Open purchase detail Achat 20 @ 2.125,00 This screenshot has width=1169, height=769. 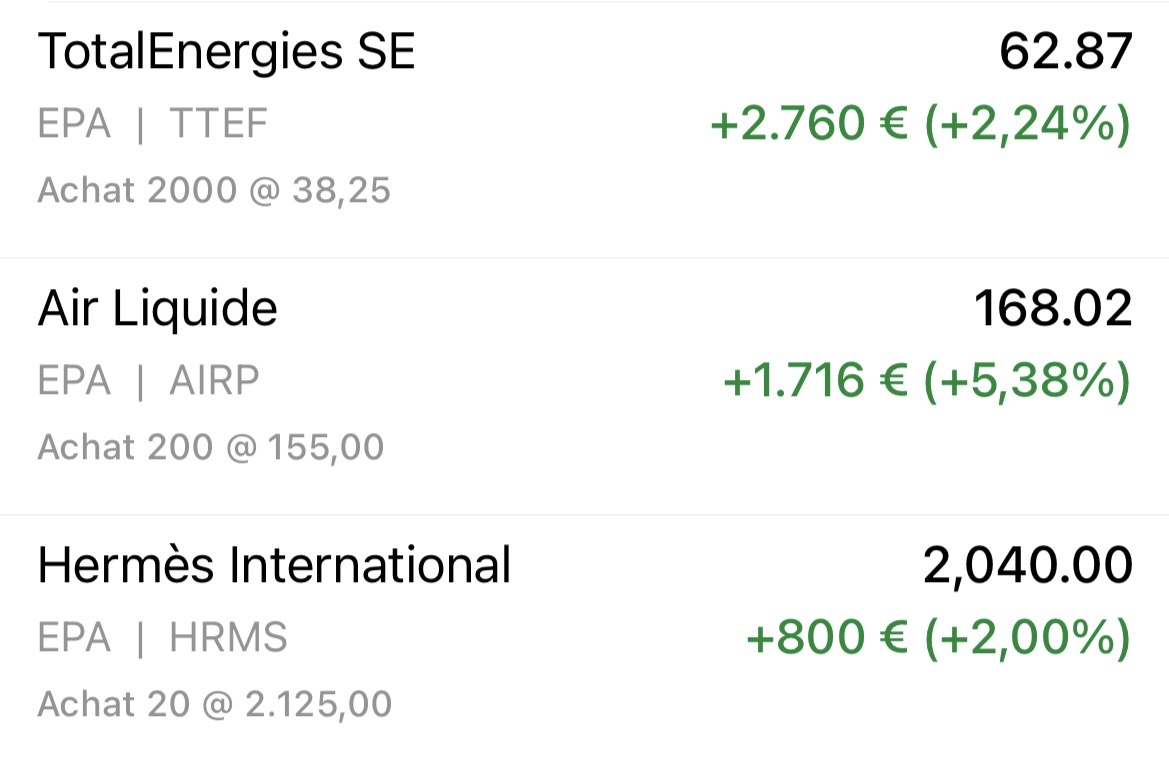214,704
